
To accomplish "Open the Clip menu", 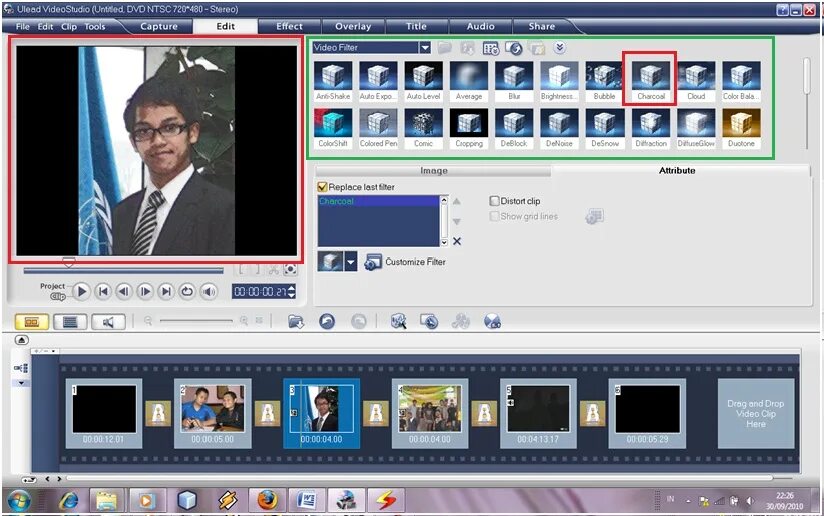I will pos(69,26).
